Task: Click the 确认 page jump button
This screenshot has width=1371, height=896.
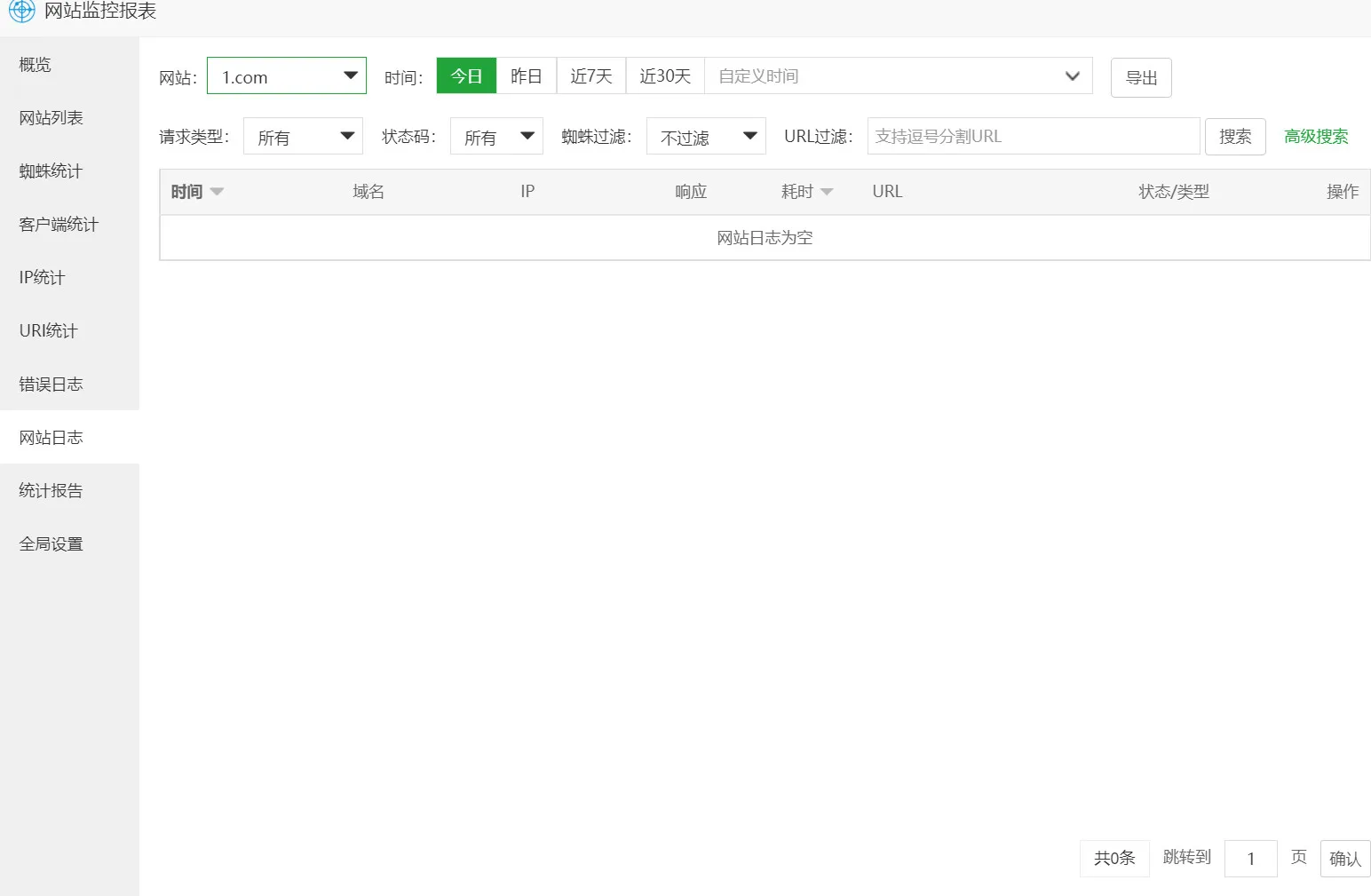Action: pos(1345,859)
